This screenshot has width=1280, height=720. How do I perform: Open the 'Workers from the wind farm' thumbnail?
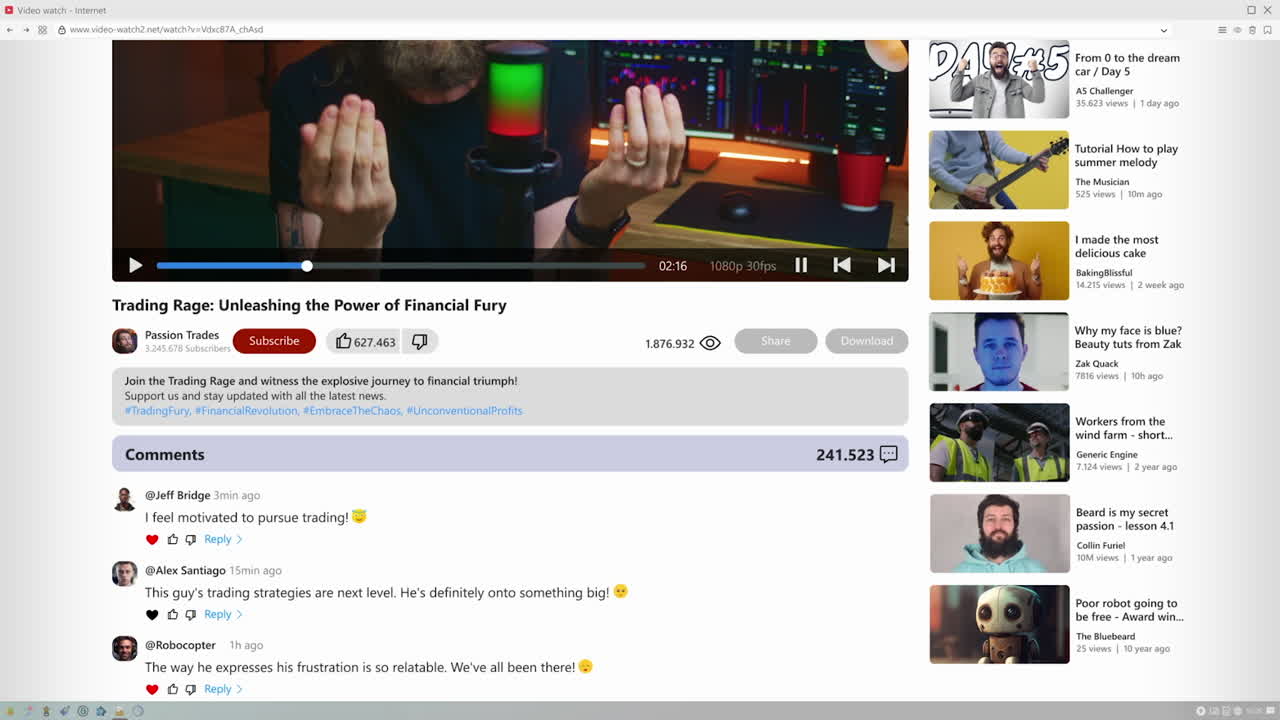[999, 443]
